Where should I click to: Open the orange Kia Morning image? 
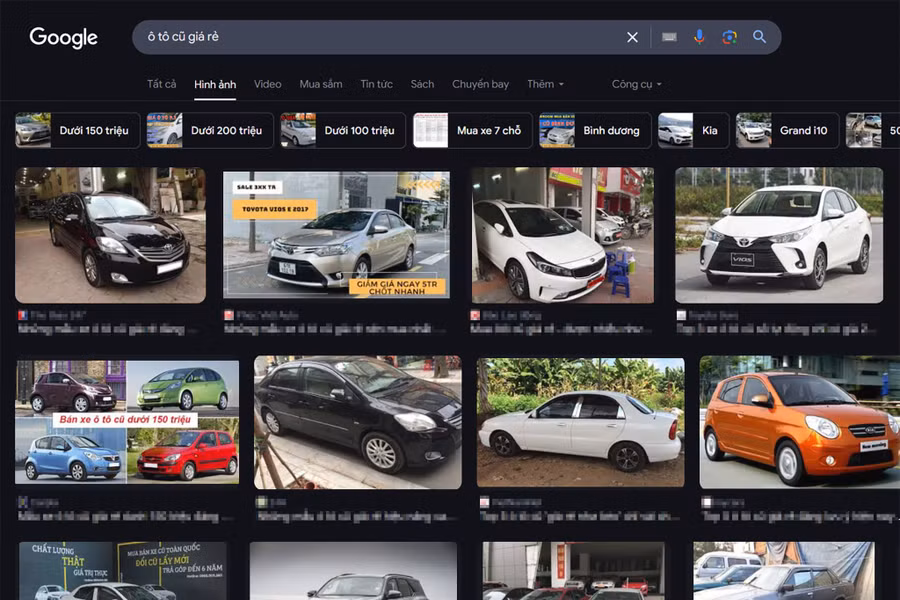pos(799,422)
